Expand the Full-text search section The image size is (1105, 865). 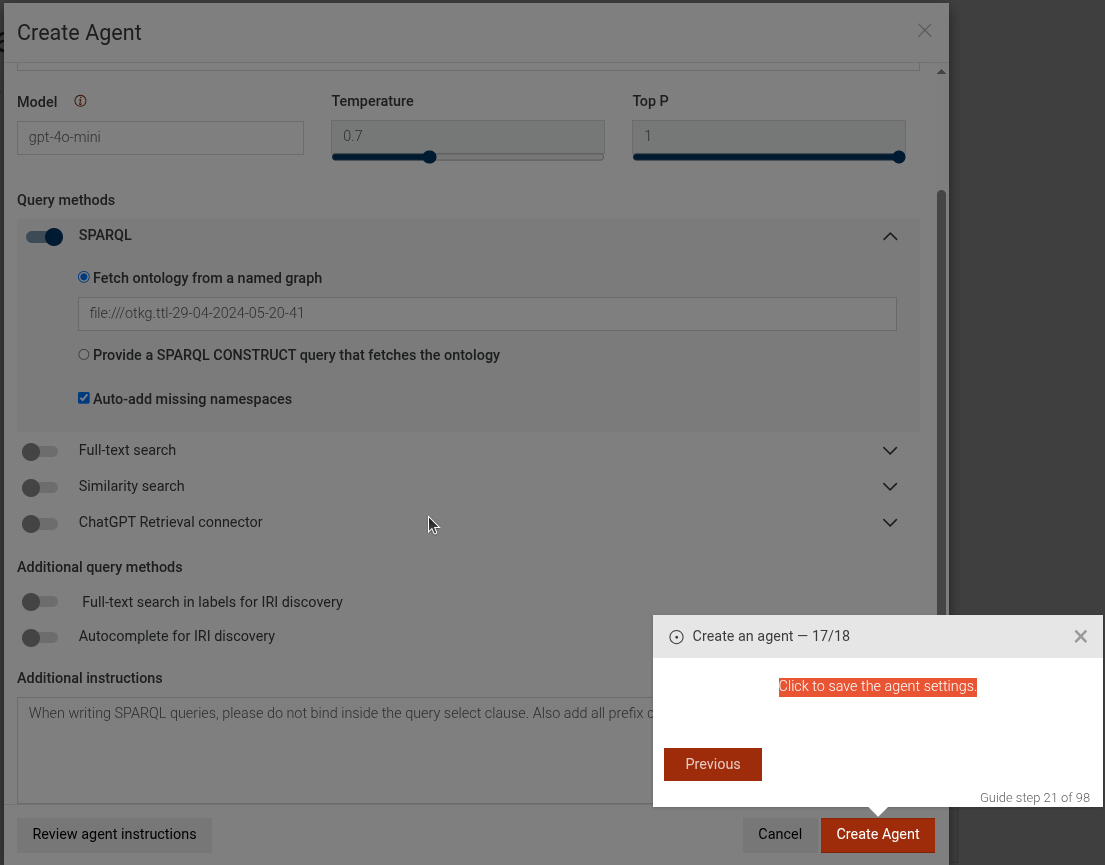click(890, 451)
